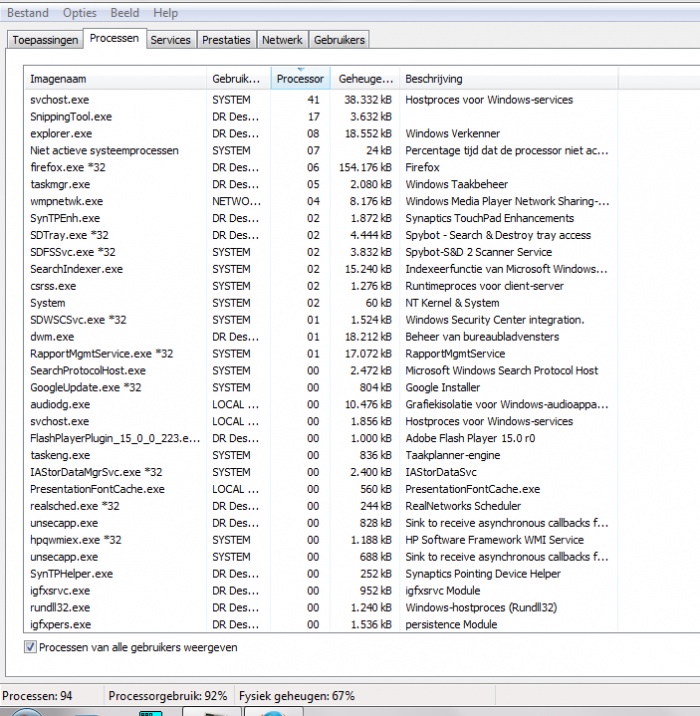Sort by Imagenaam column header

pyautogui.click(x=115, y=79)
